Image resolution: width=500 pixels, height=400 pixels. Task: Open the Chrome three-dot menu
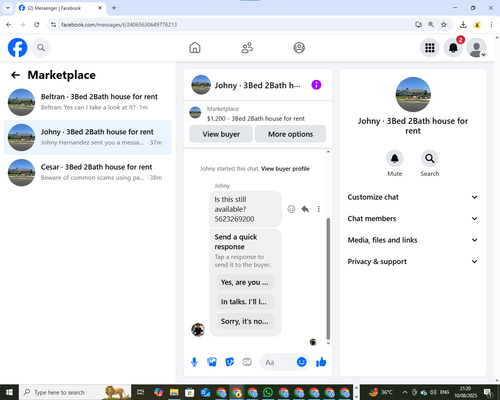pos(491,24)
